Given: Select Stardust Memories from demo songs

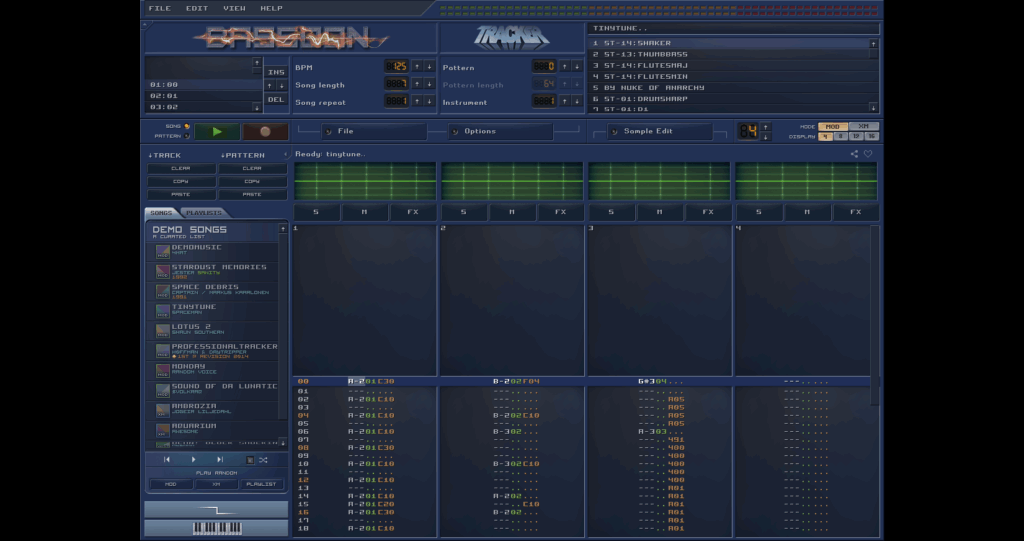Looking at the screenshot, I should pyautogui.click(x=218, y=271).
